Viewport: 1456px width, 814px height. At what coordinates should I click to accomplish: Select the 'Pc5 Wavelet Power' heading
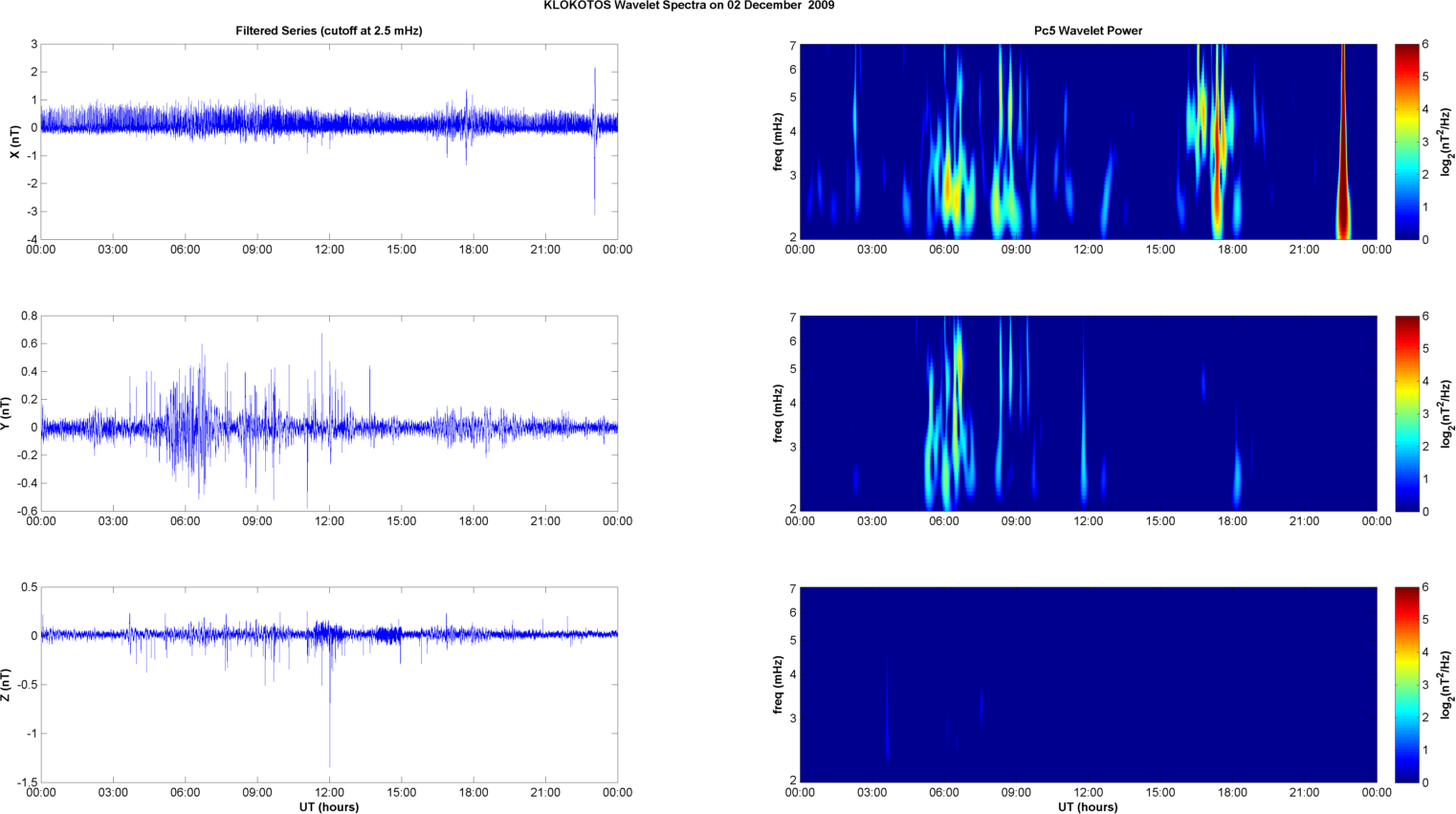point(1088,31)
